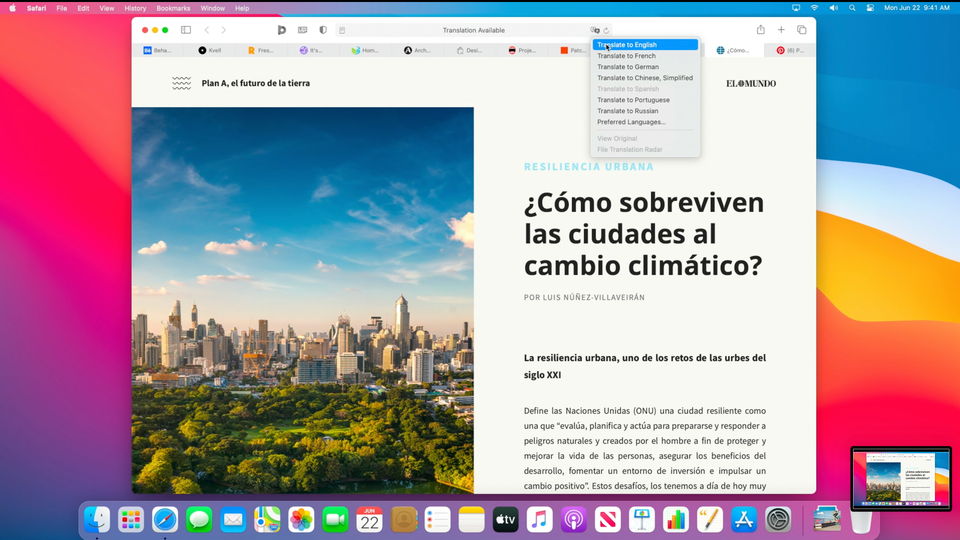Open Apple TV app from the dock

pos(506,520)
